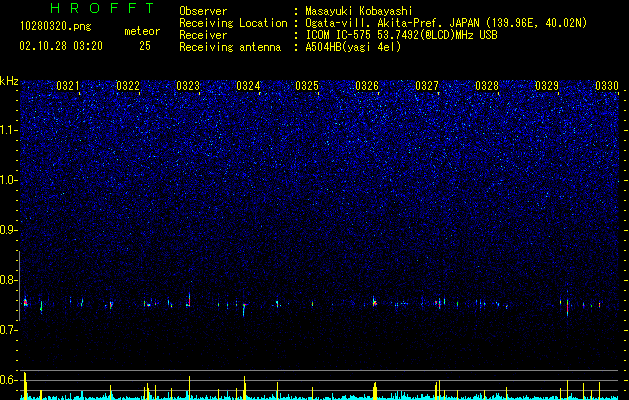Click the meteor label
Screen dimensions: 629x400
(x=142, y=31)
